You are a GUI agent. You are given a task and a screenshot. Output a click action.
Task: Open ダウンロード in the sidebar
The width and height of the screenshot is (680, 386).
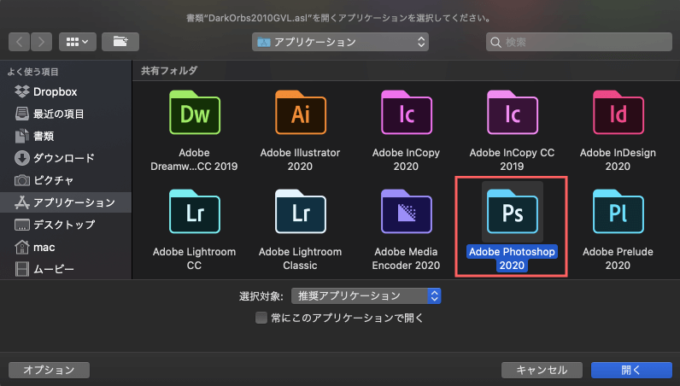pos(65,158)
